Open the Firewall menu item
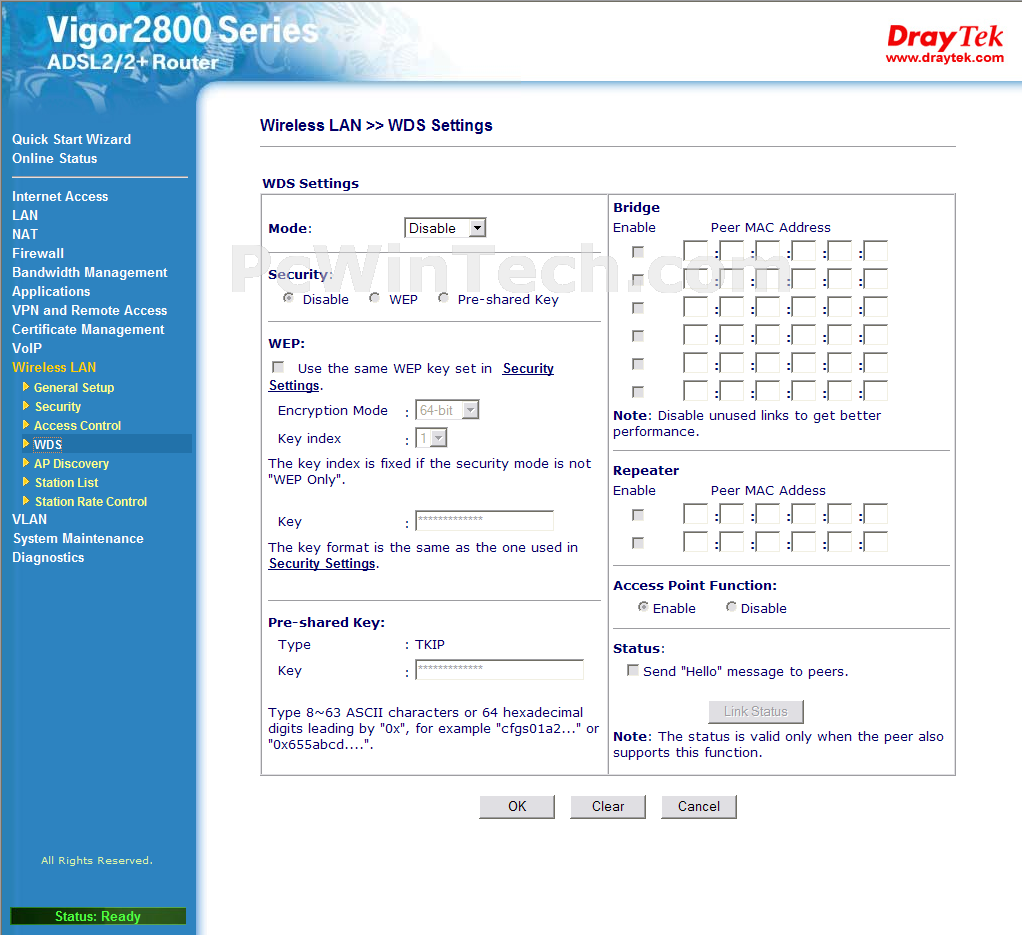 click(x=38, y=253)
